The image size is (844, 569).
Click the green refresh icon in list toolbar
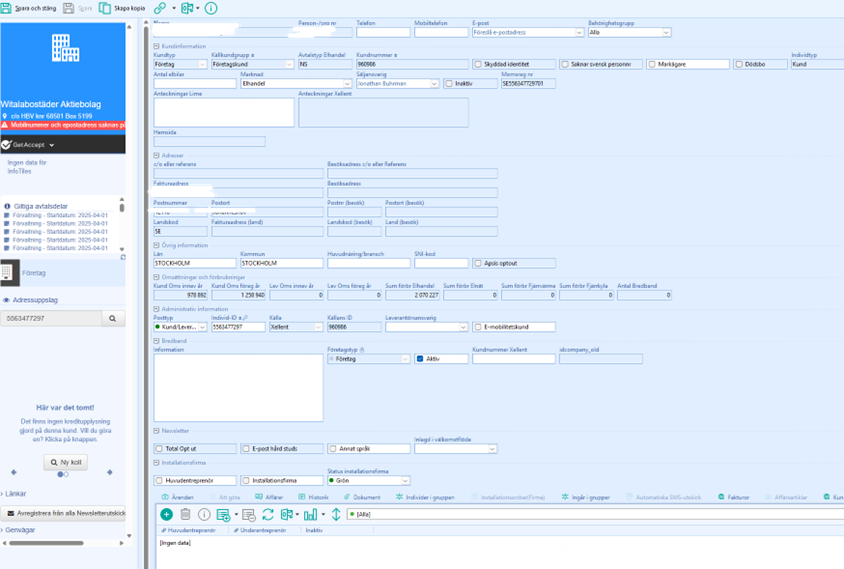[267, 514]
